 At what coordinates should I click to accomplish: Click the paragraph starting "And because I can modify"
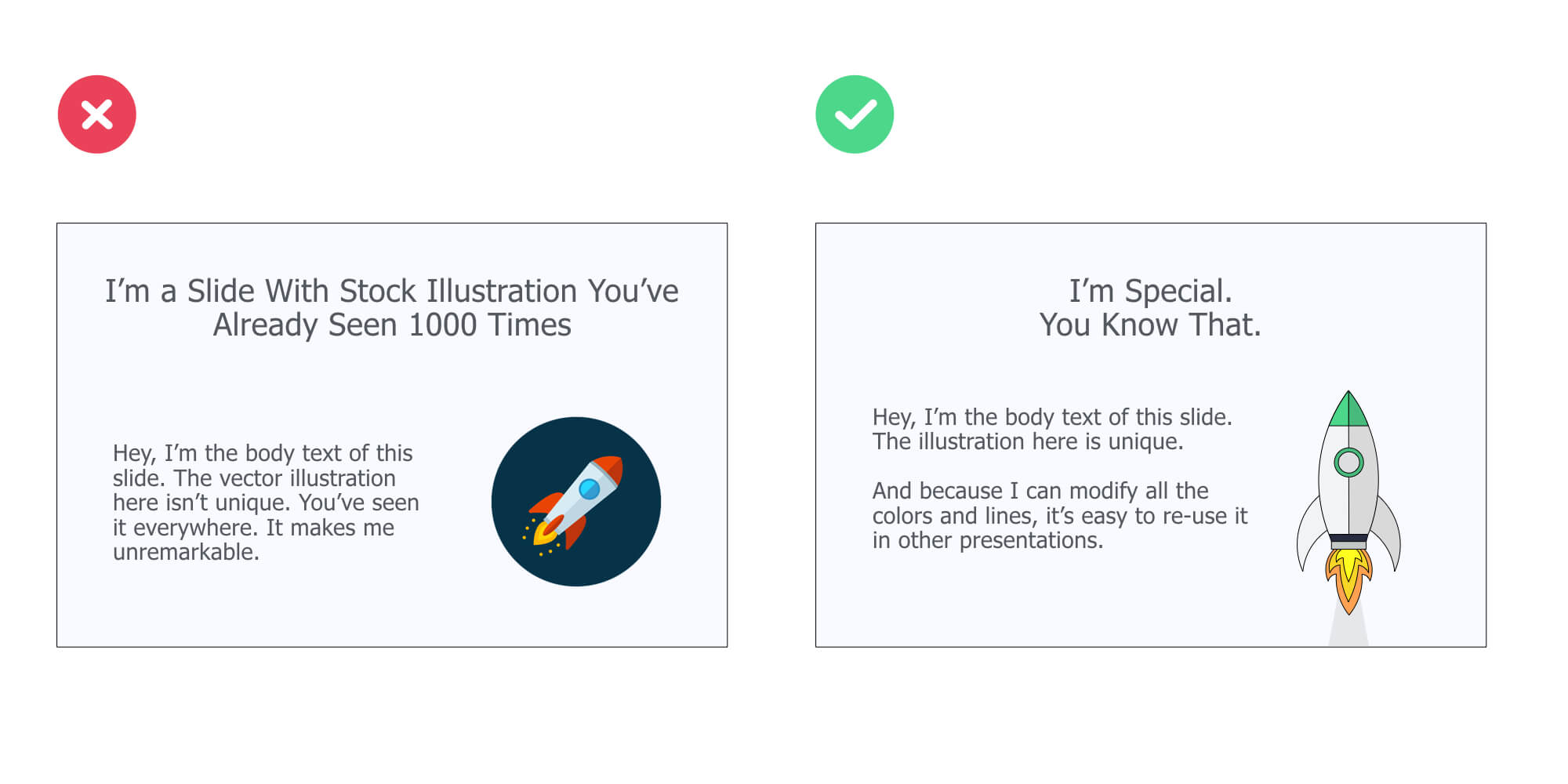pyautogui.click(x=1060, y=515)
